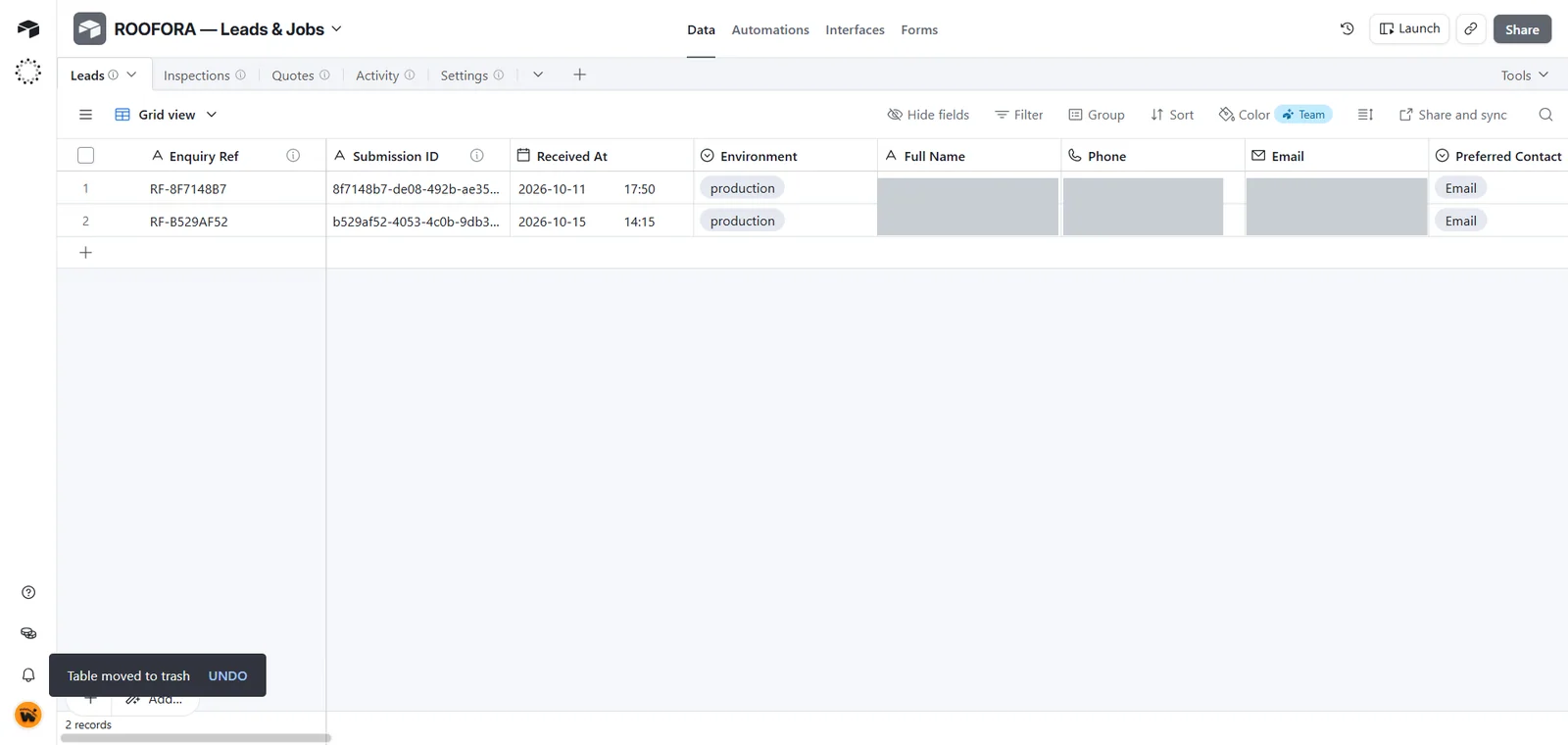Click the orange user avatar
Image resolution: width=1568 pixels, height=745 pixels.
(28, 715)
